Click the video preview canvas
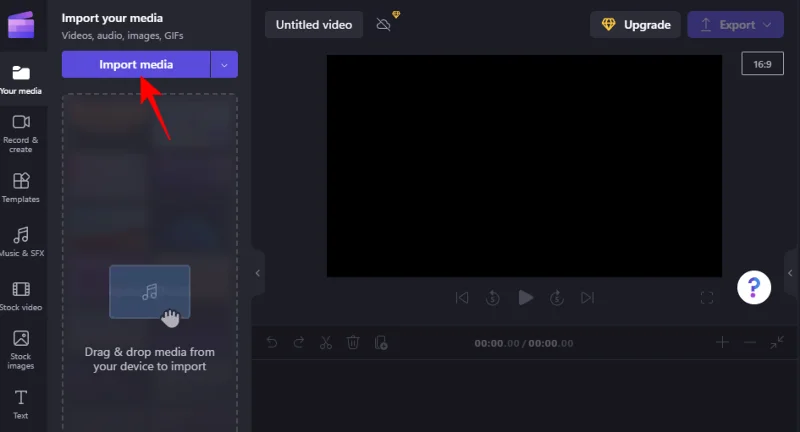800x432 pixels. tap(524, 166)
